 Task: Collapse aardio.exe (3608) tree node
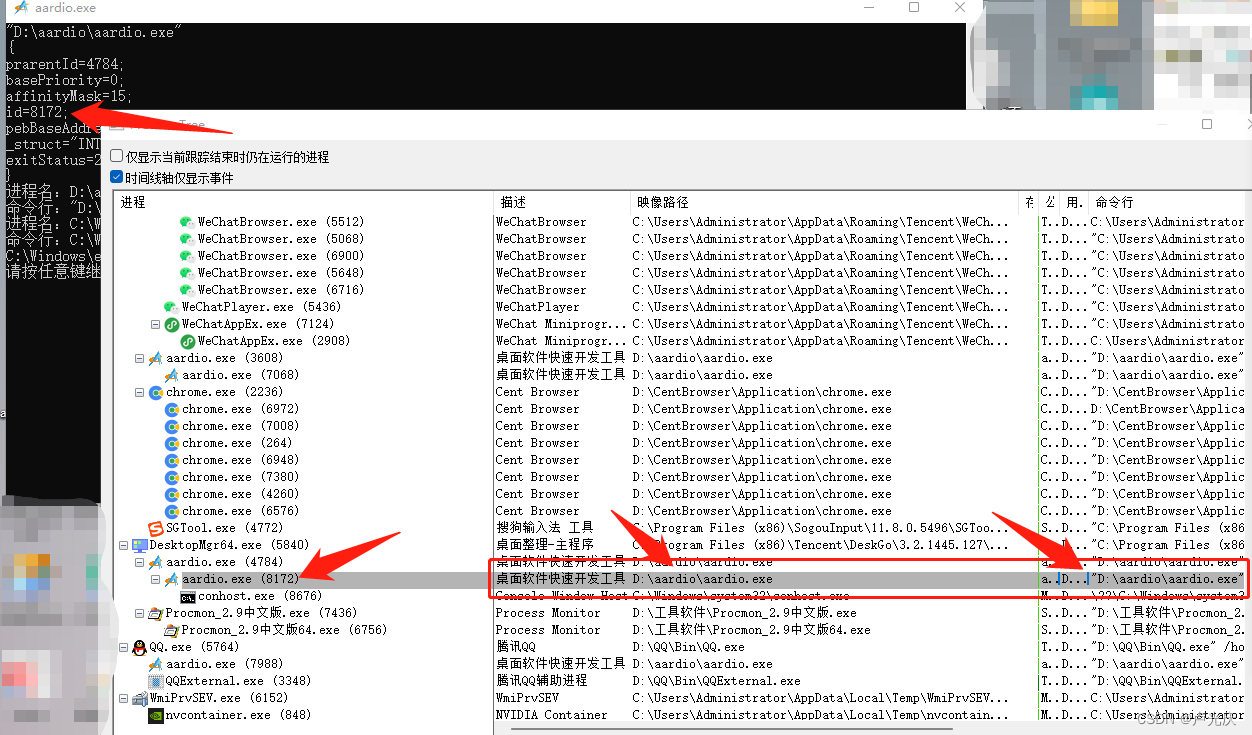coord(140,358)
